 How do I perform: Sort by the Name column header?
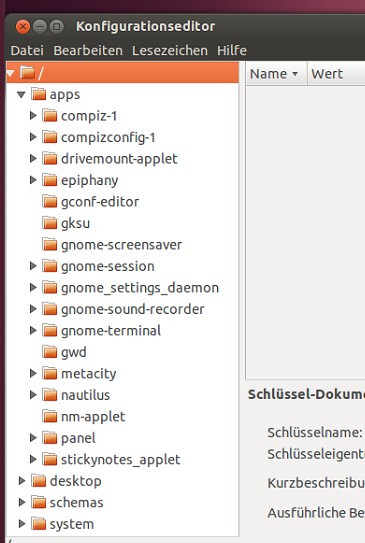click(276, 74)
